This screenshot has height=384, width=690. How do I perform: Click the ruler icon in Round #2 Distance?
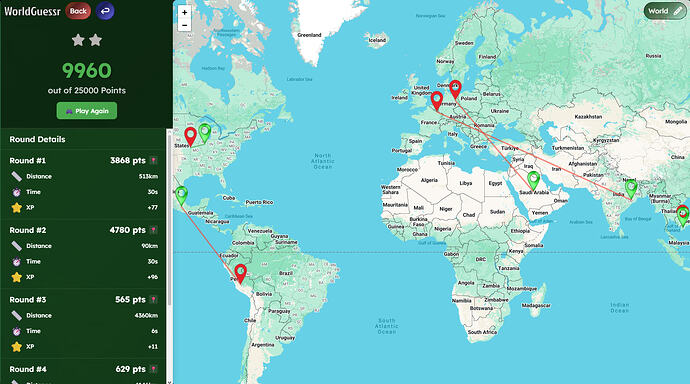click(x=17, y=246)
